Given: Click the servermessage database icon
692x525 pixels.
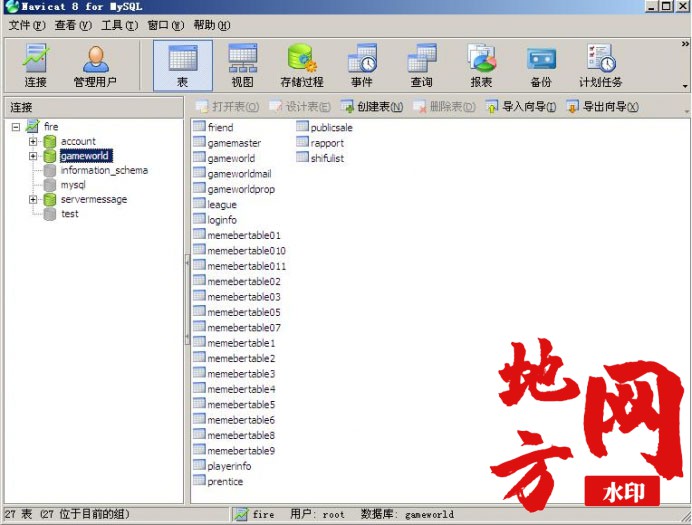Looking at the screenshot, I should pos(50,199).
